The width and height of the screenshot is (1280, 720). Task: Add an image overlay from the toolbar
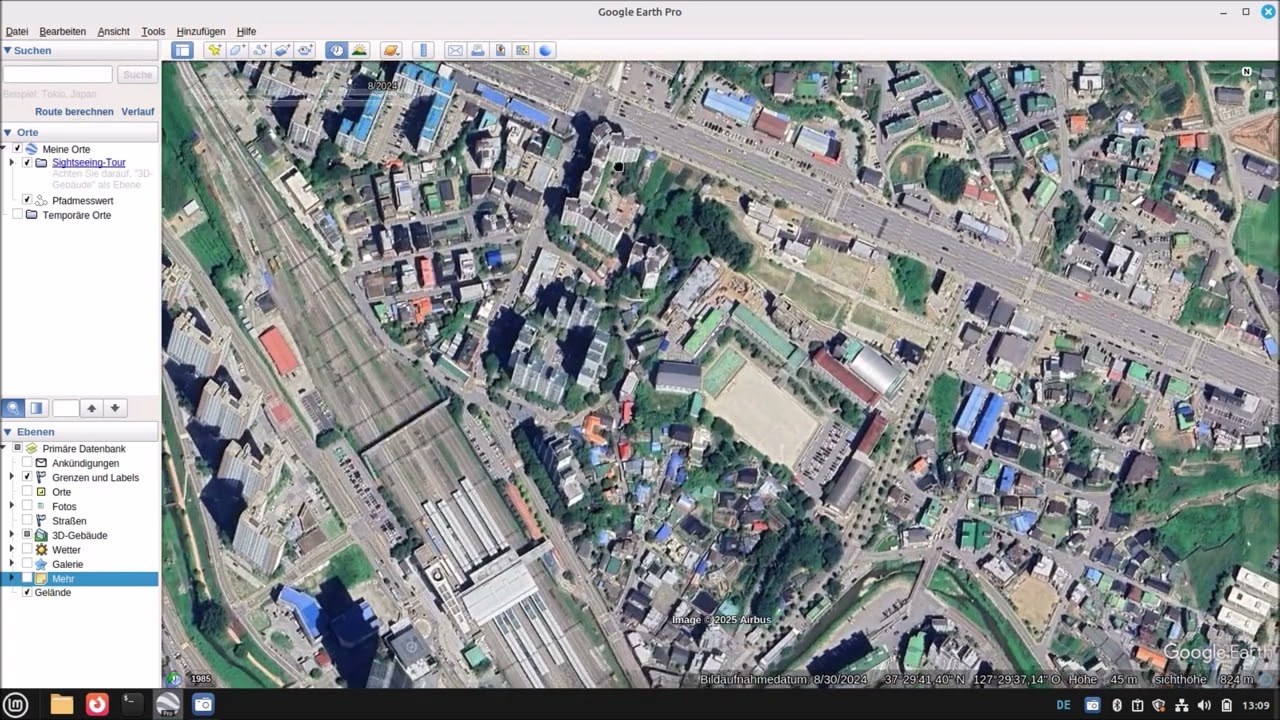tap(283, 50)
